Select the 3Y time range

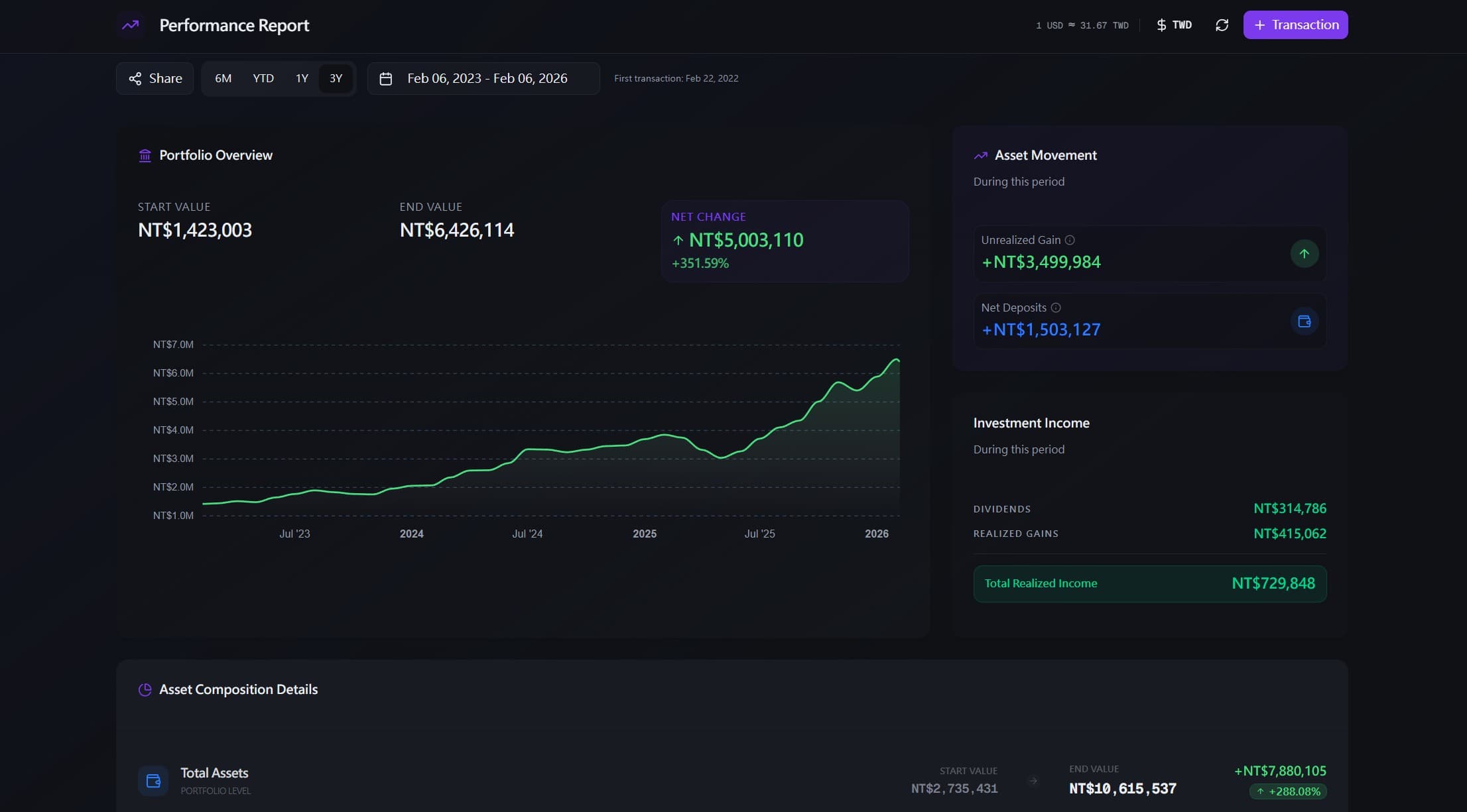tap(336, 78)
